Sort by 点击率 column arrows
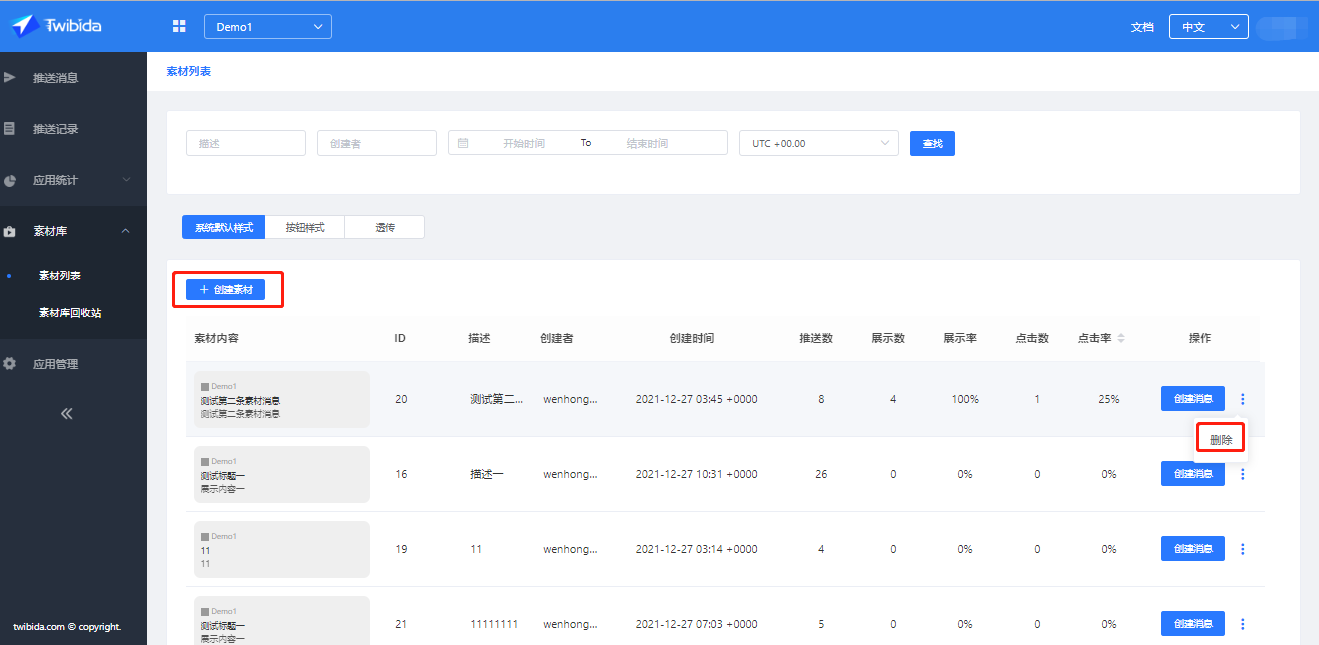 tap(1121, 338)
